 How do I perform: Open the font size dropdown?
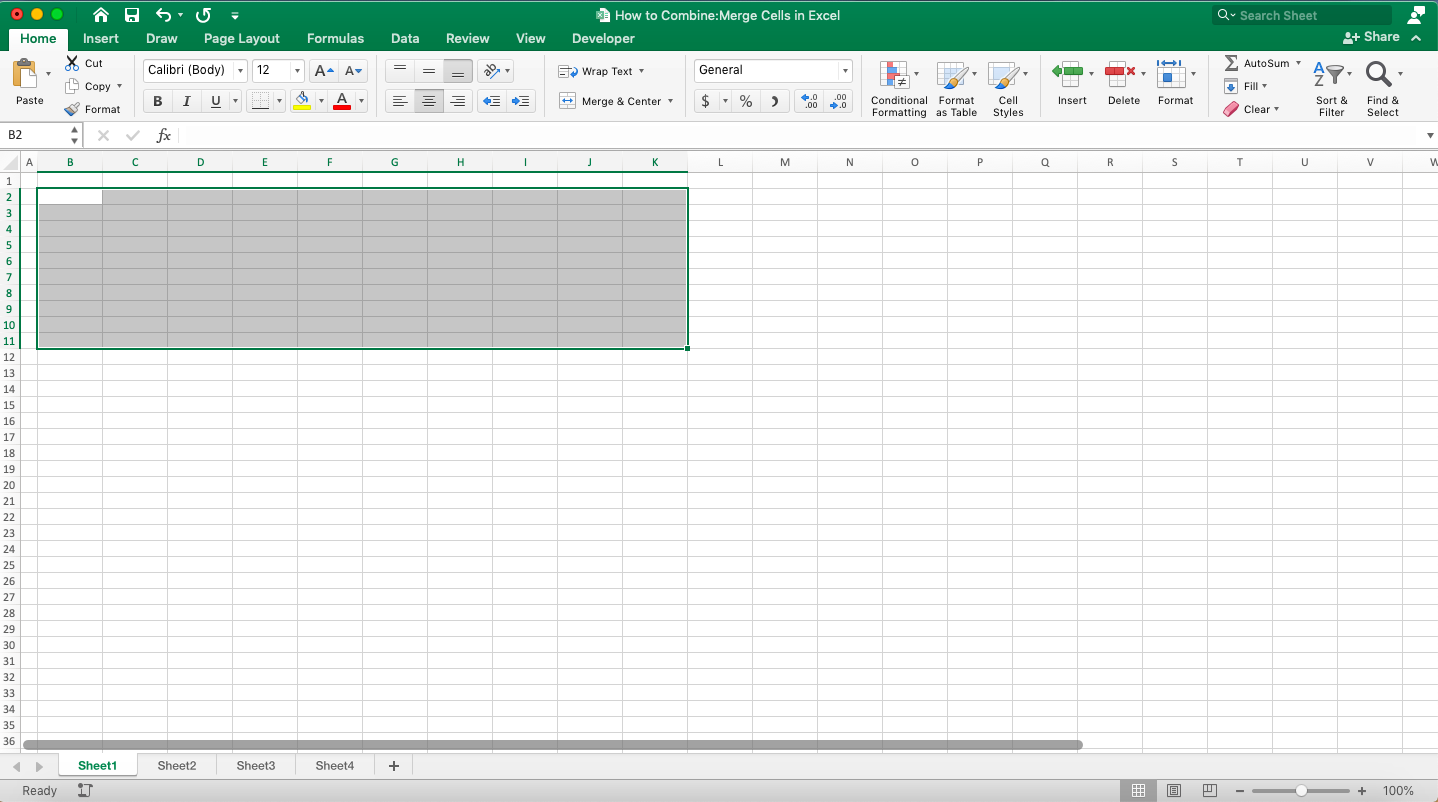click(297, 71)
